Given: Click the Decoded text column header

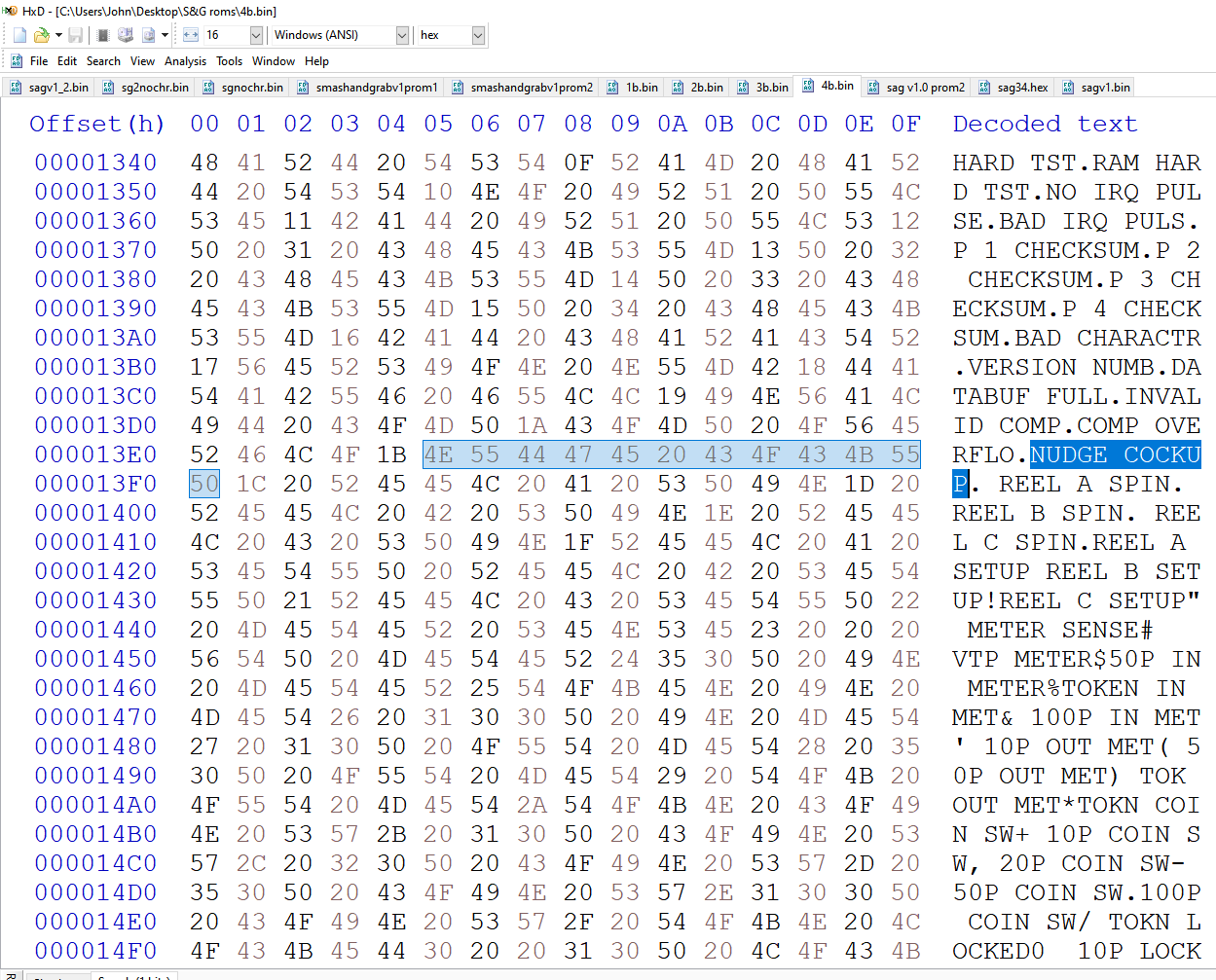Looking at the screenshot, I should 1045,124.
